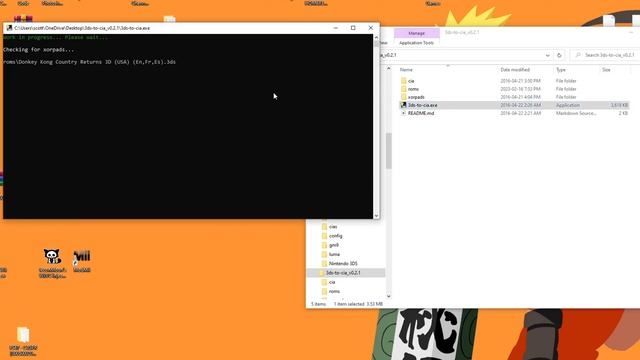Click the roms folder's date modified cell
The image size is (640, 360).
[520, 89]
